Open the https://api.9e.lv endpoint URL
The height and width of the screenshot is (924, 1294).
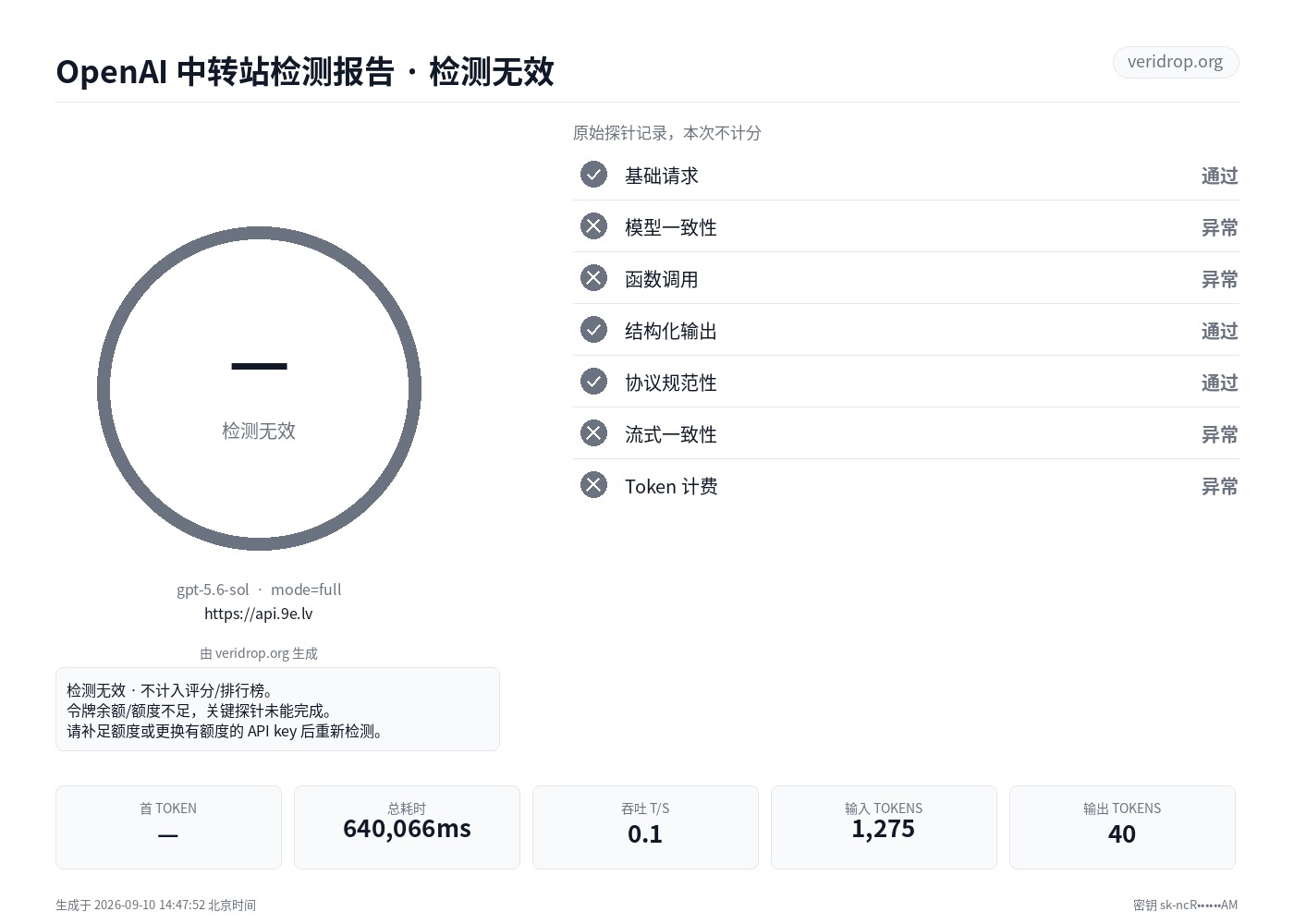(259, 614)
